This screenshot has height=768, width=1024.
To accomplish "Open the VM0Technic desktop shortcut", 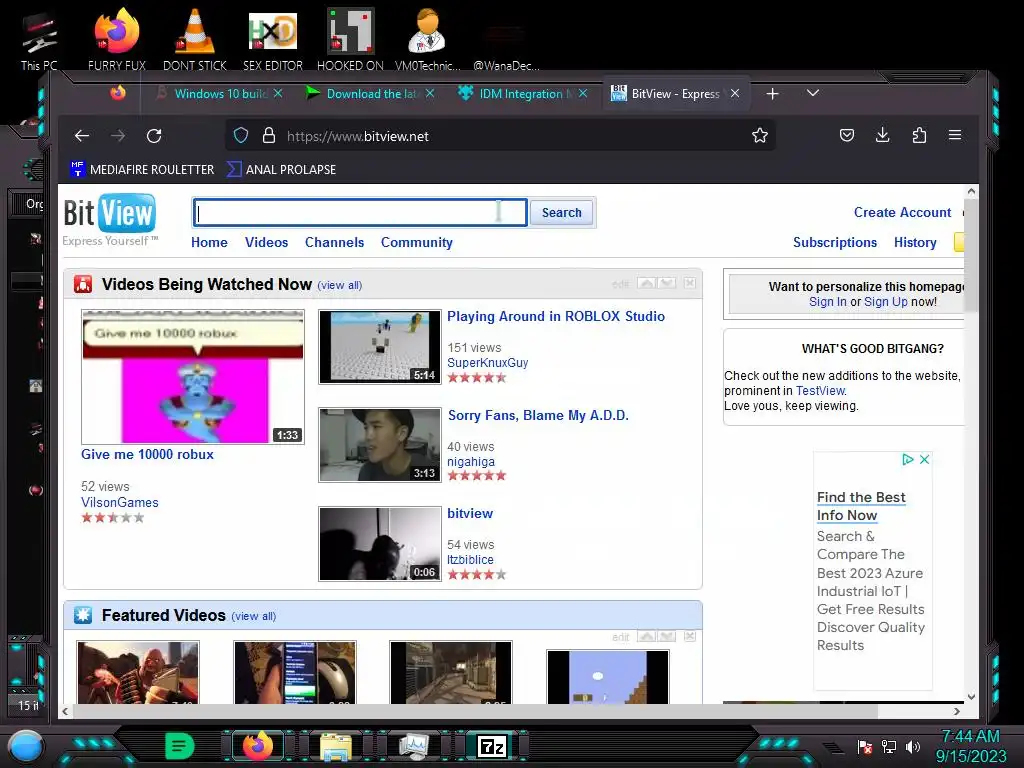I will pos(428,41).
